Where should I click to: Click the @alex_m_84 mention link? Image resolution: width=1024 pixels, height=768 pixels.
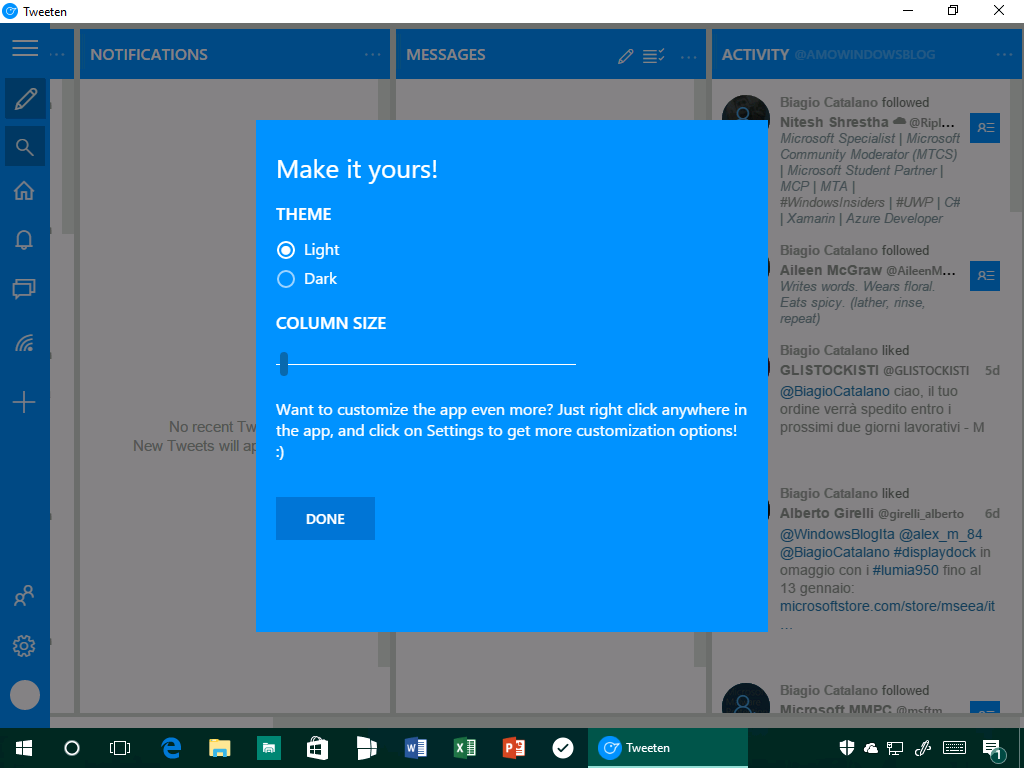pyautogui.click(x=940, y=534)
